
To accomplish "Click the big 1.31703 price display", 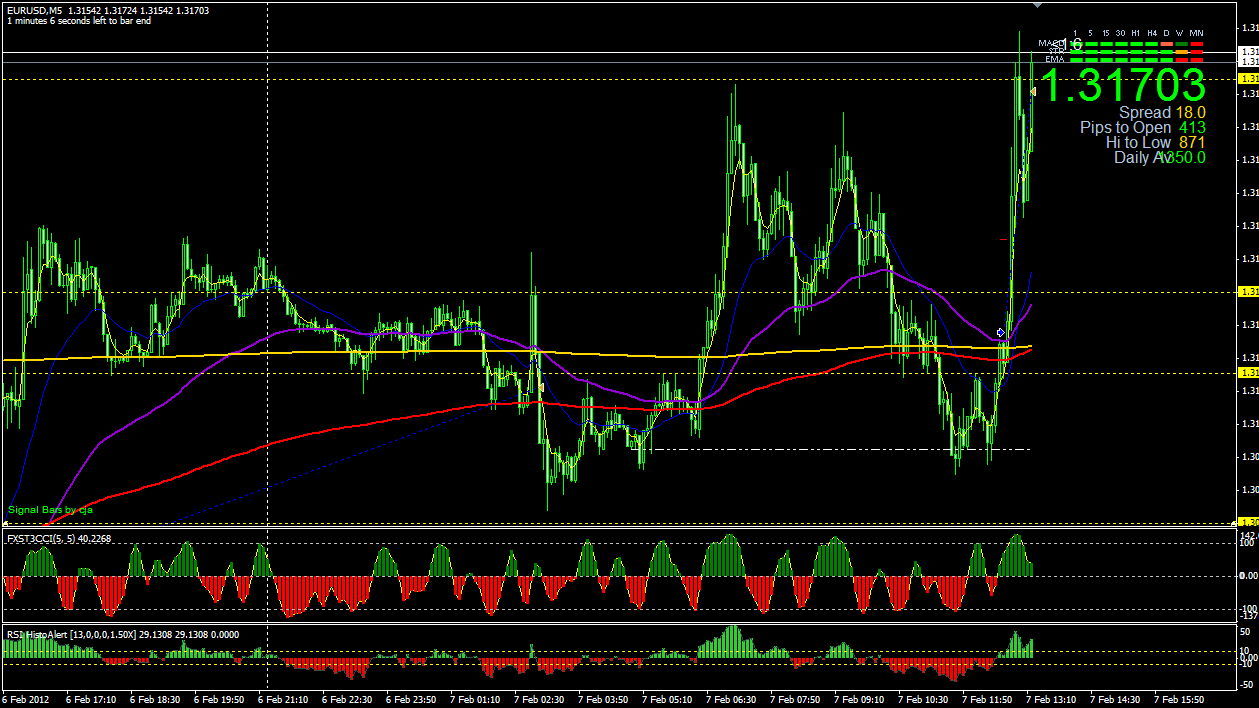I will click(1124, 86).
